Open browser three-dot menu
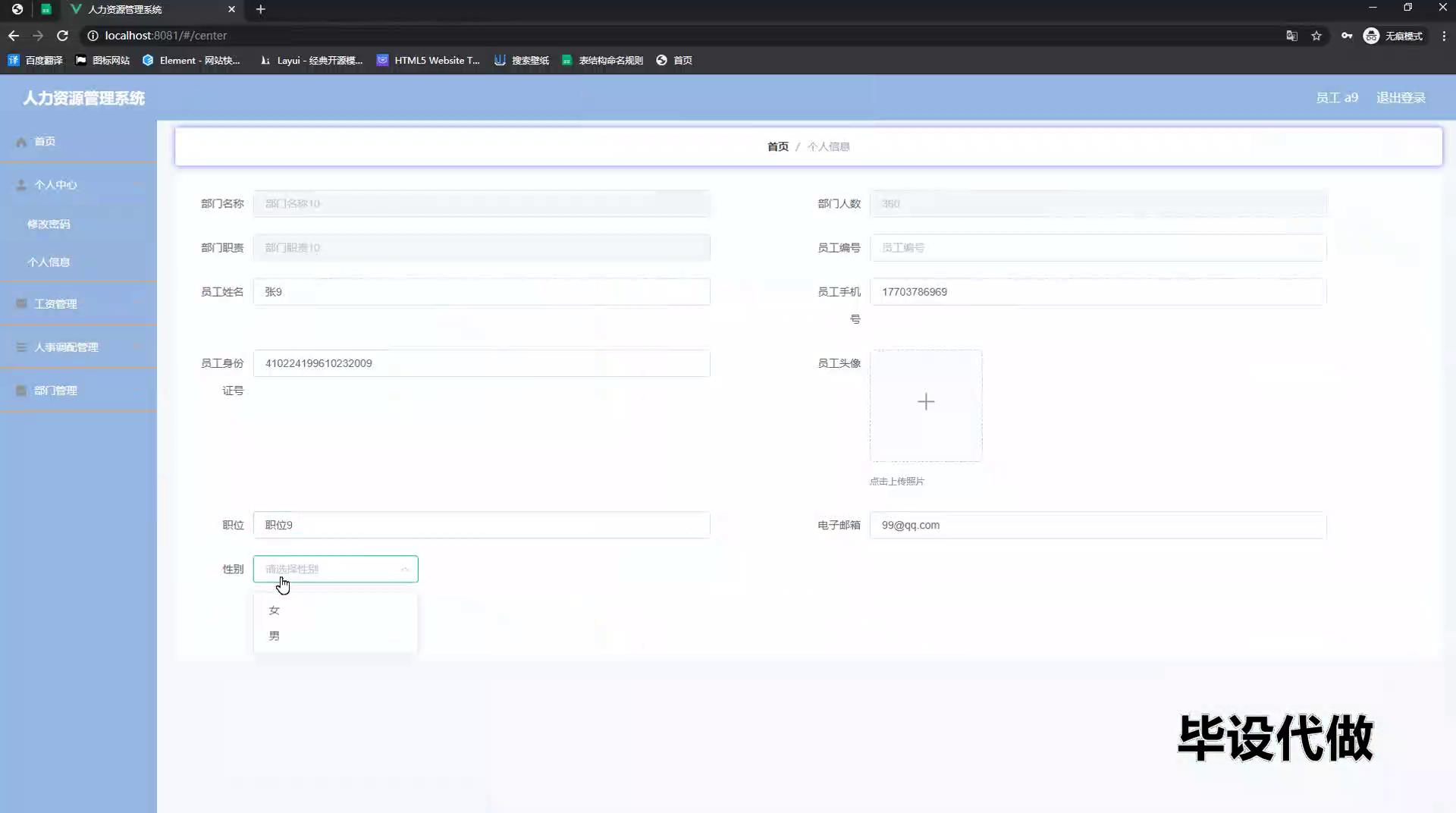 (1444, 36)
